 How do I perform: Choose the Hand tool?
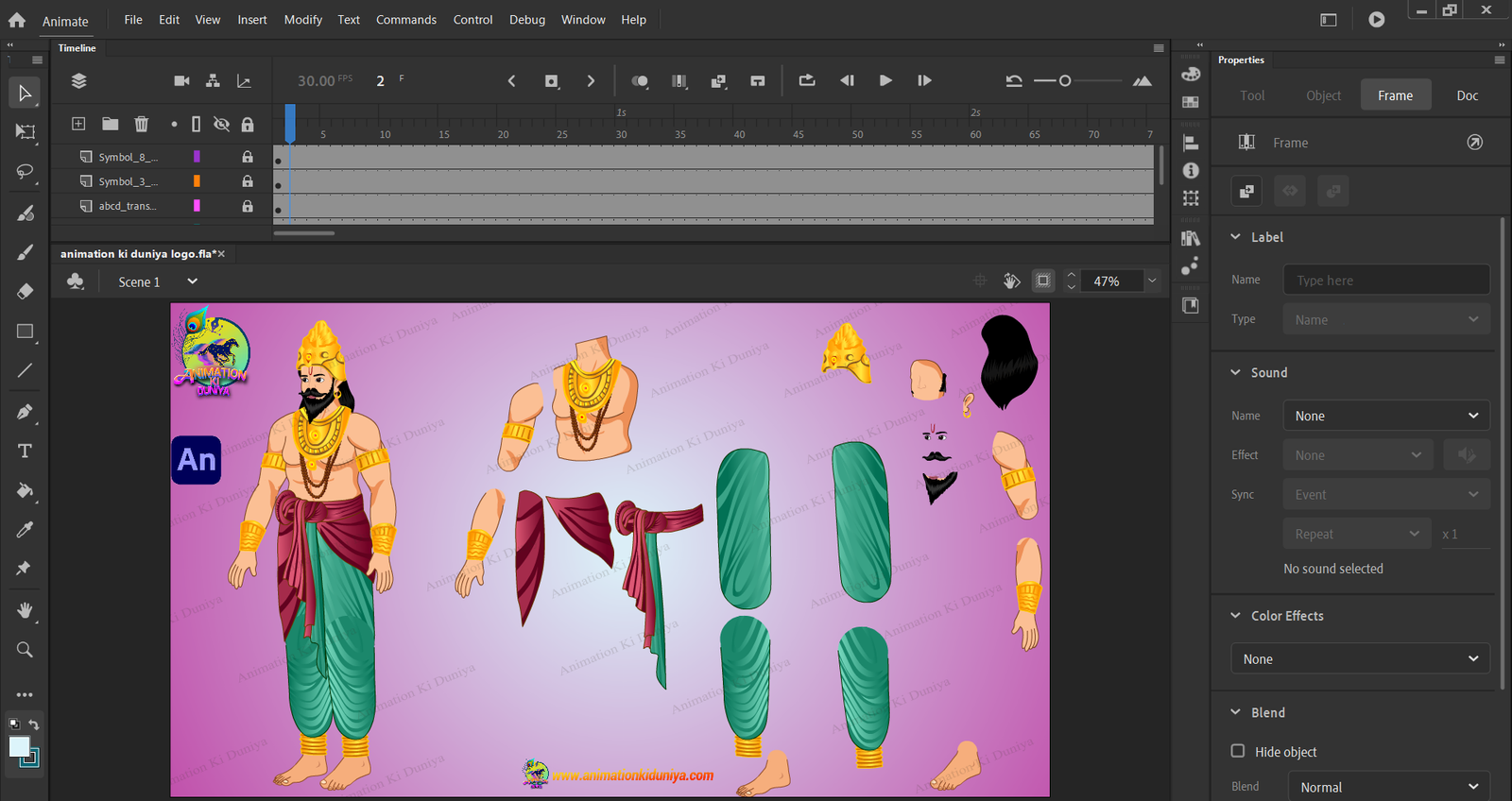point(25,610)
